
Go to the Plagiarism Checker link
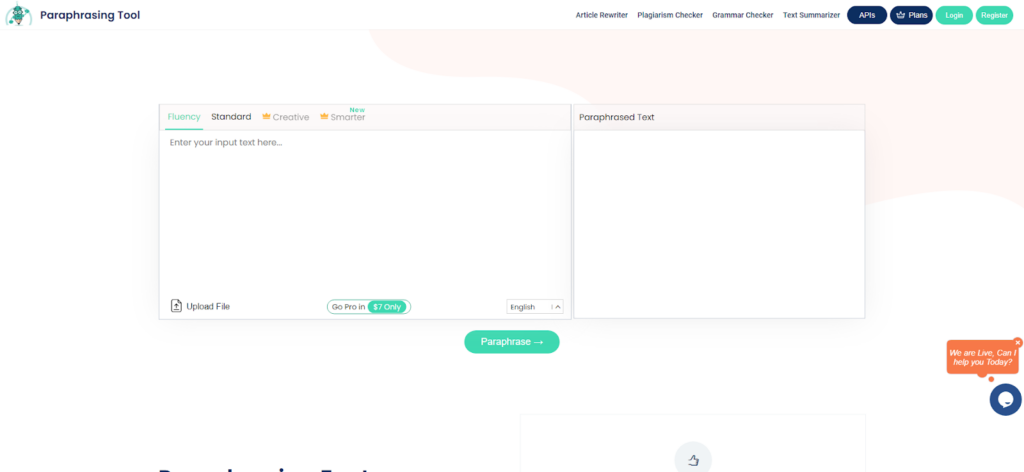[x=670, y=15]
